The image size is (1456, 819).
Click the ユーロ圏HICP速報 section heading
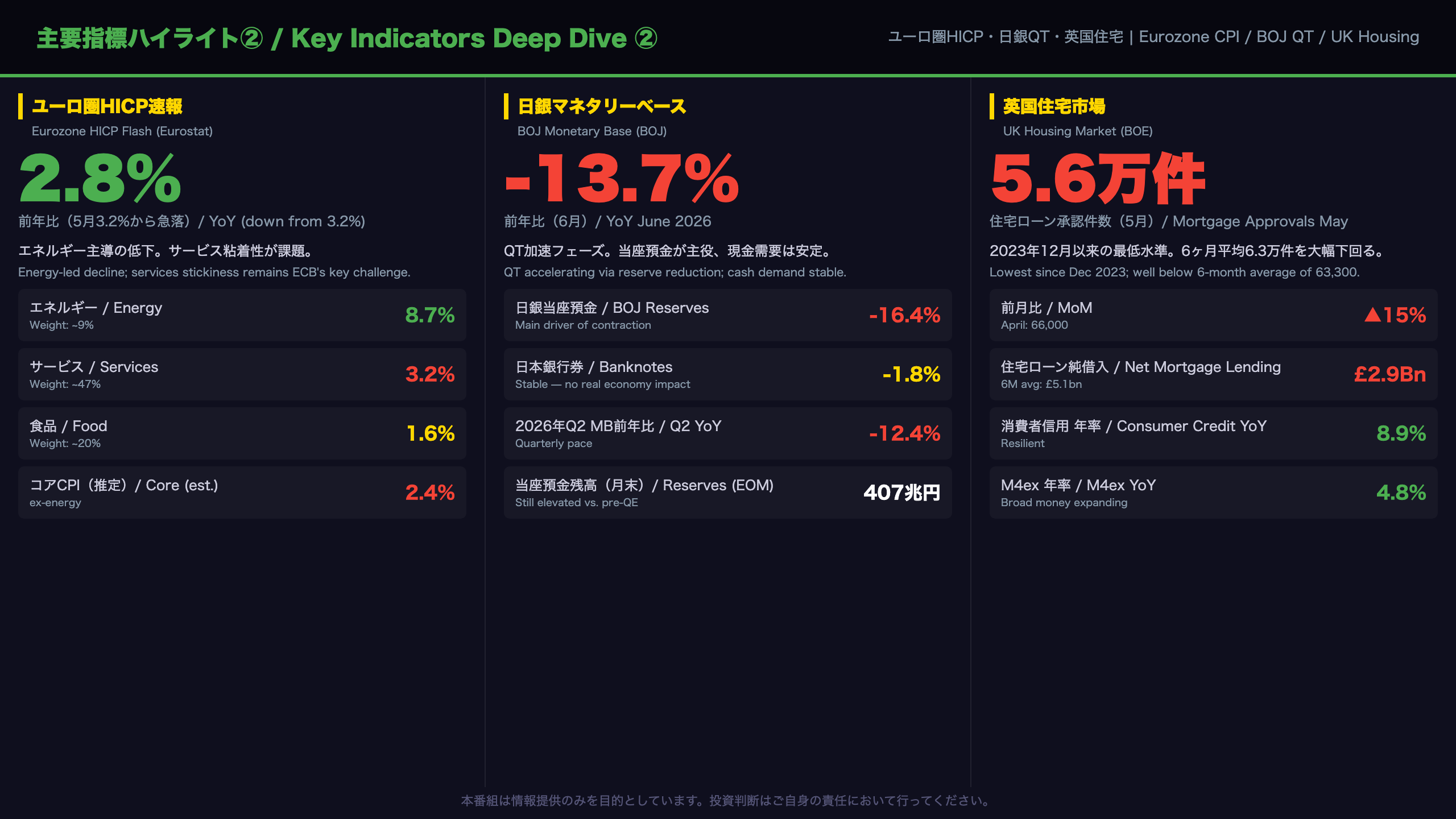(x=107, y=106)
